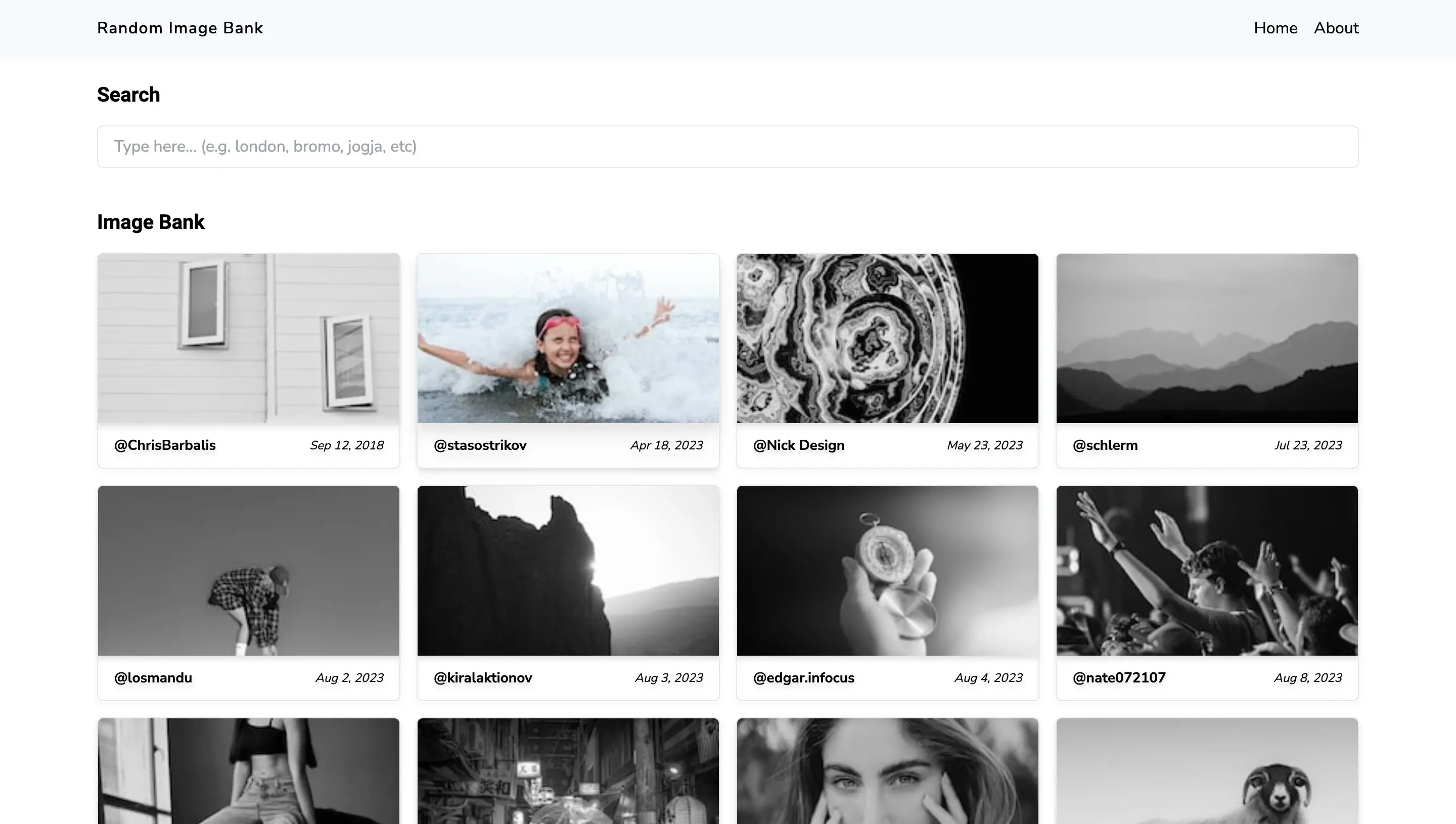
Task: Open the concert crowd raised hands photo
Action: 1207,570
